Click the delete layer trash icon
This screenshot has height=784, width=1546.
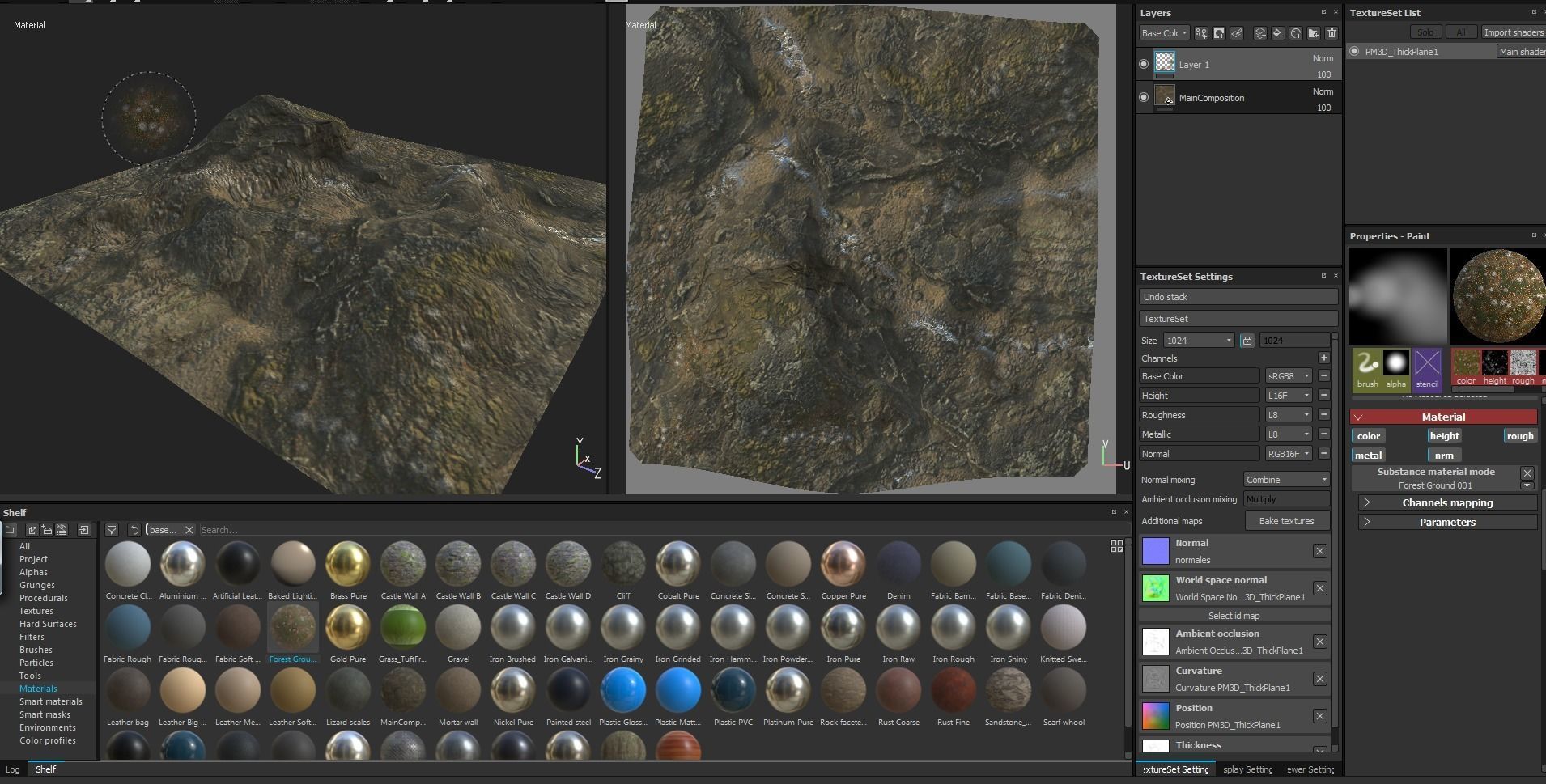pyautogui.click(x=1332, y=33)
